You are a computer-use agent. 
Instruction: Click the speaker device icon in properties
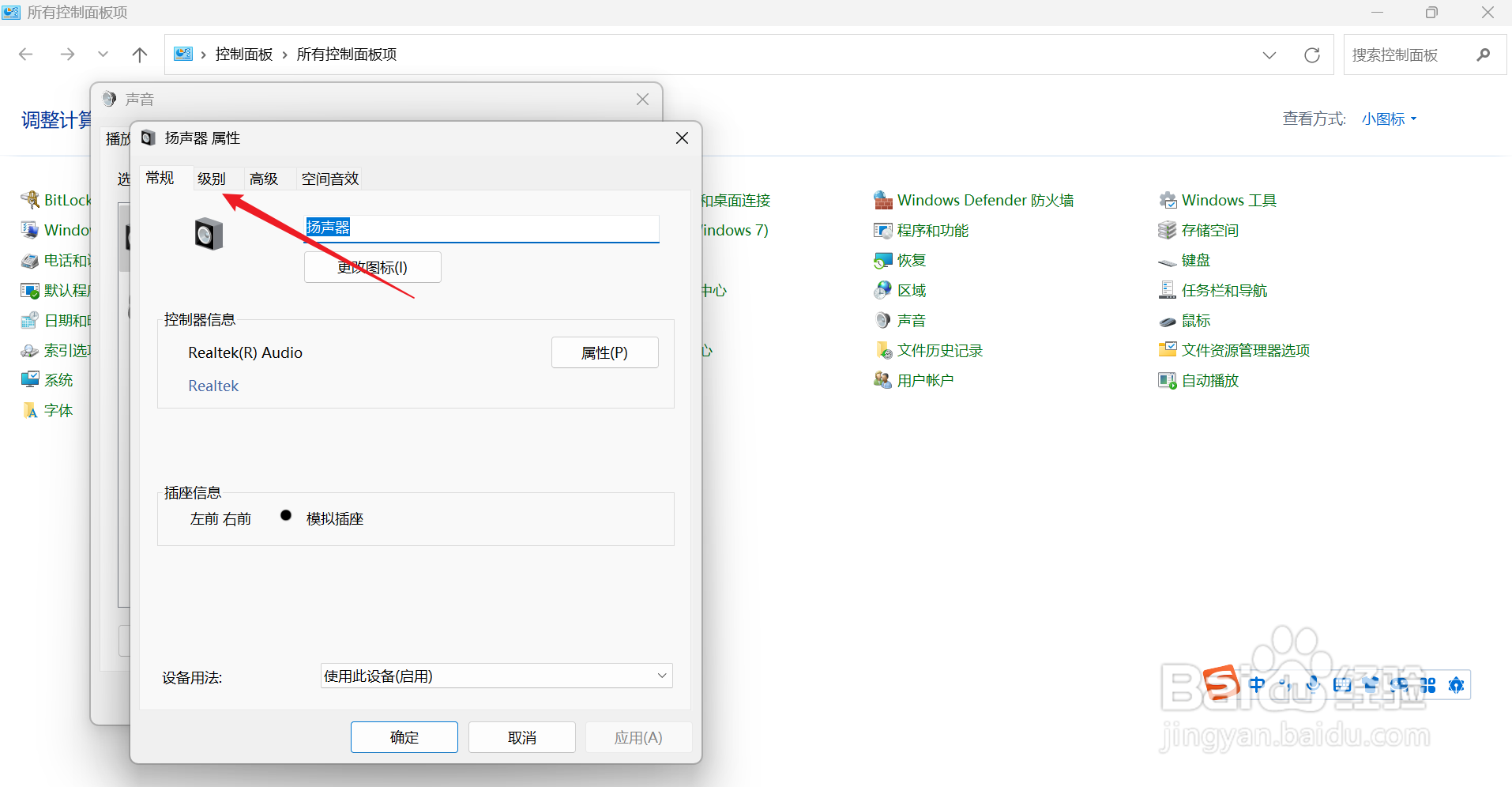click(209, 234)
